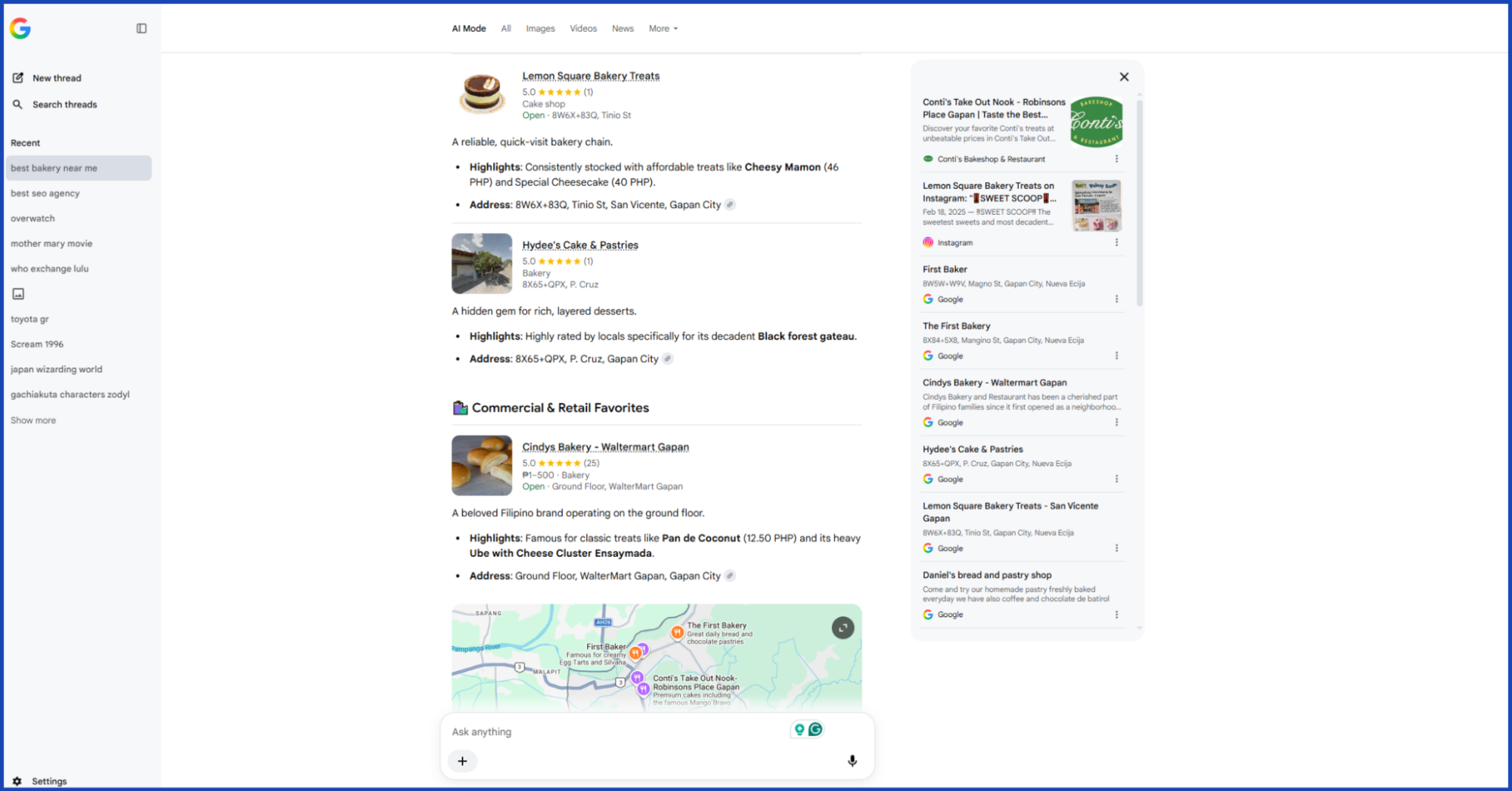Switch to Videos tab
Viewport: 1512px width, 792px height.
click(583, 29)
